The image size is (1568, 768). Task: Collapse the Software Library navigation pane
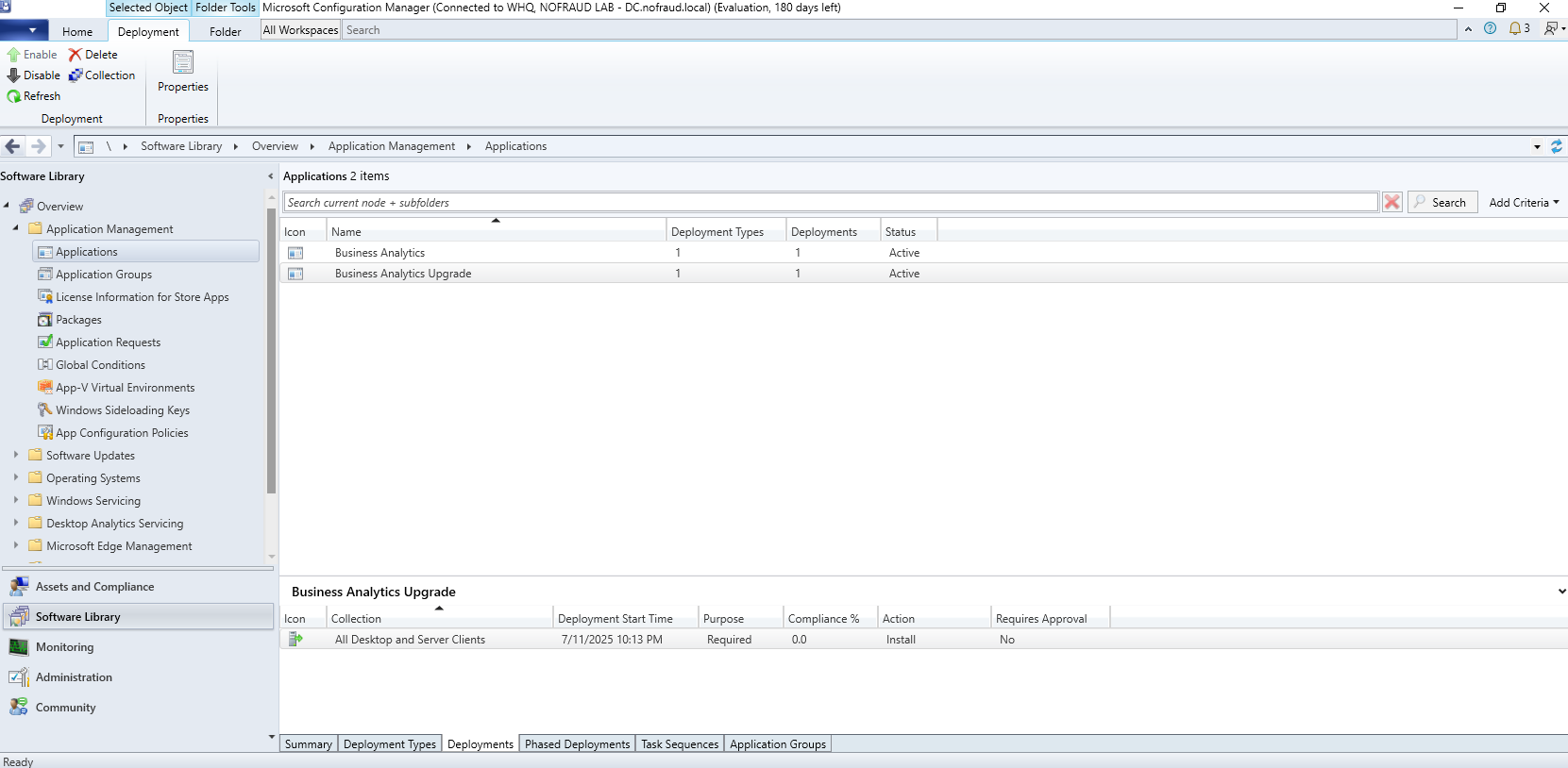point(270,176)
